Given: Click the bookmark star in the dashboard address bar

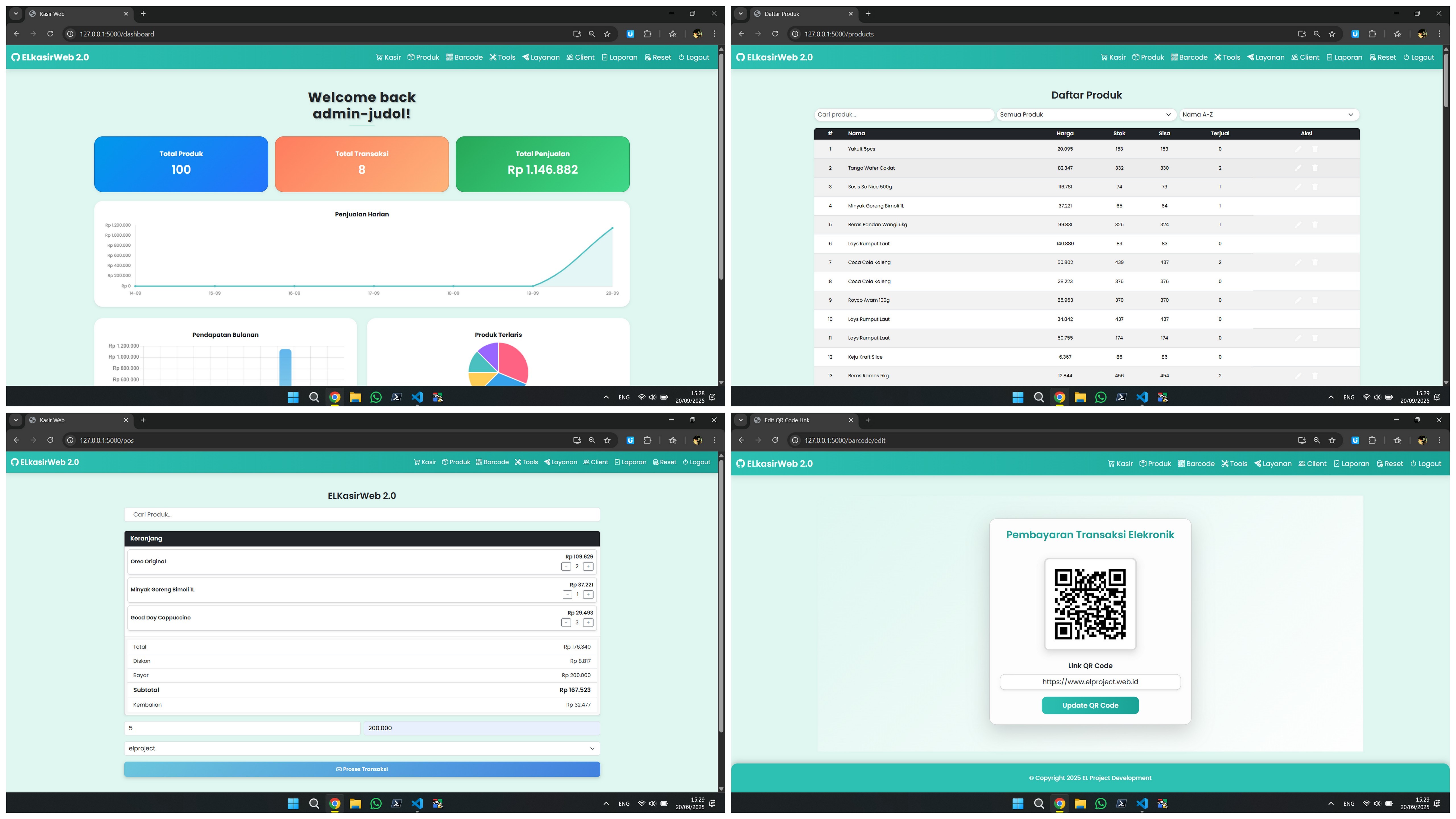Looking at the screenshot, I should [607, 34].
